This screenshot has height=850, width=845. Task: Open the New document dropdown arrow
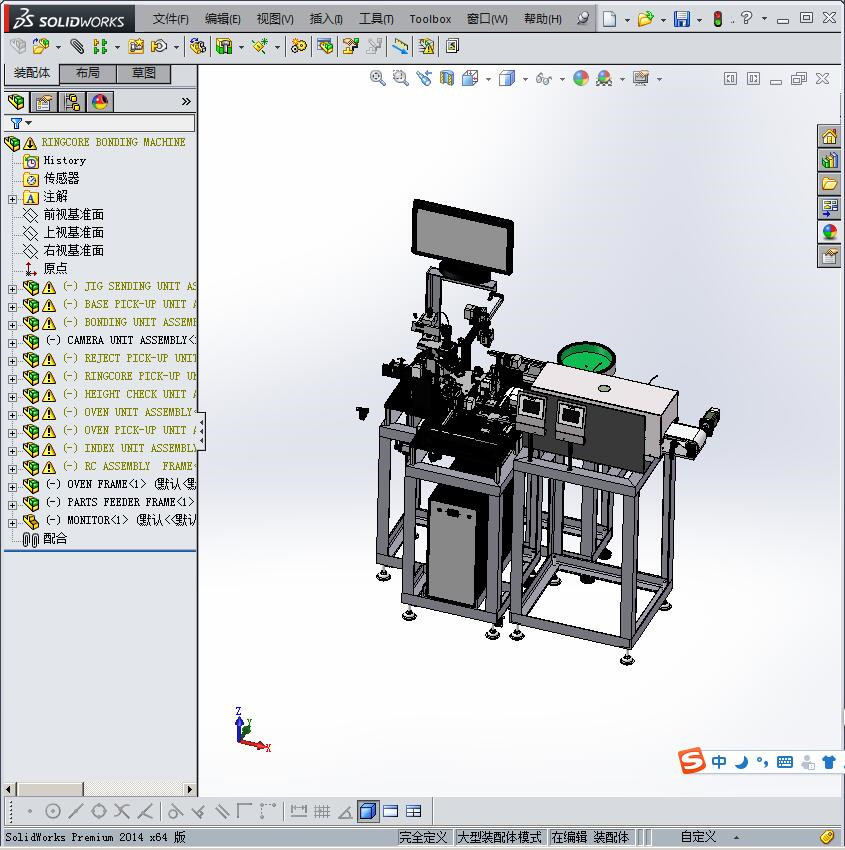[627, 20]
